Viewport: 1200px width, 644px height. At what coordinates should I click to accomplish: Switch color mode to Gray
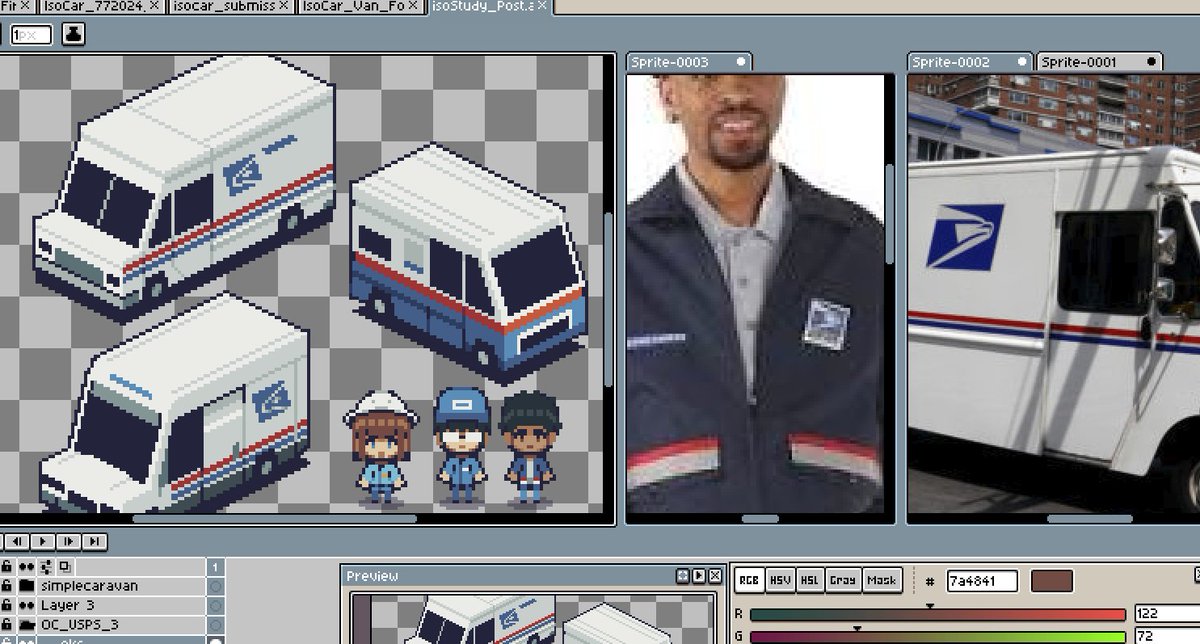coord(843,580)
